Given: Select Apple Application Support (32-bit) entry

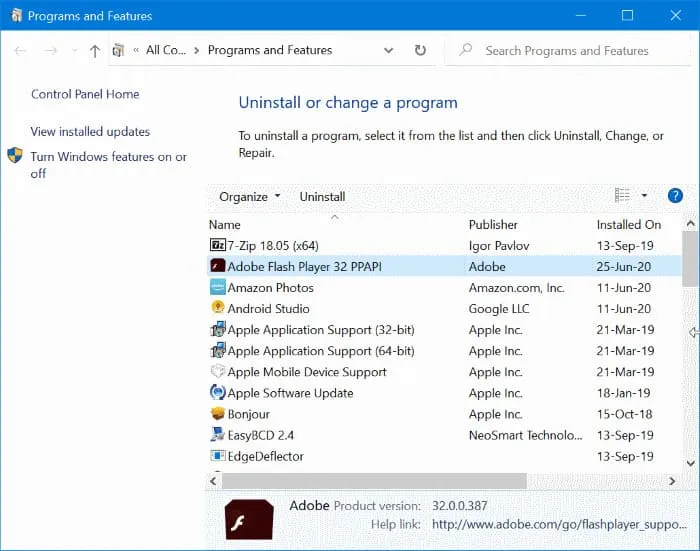Looking at the screenshot, I should tap(444, 330).
